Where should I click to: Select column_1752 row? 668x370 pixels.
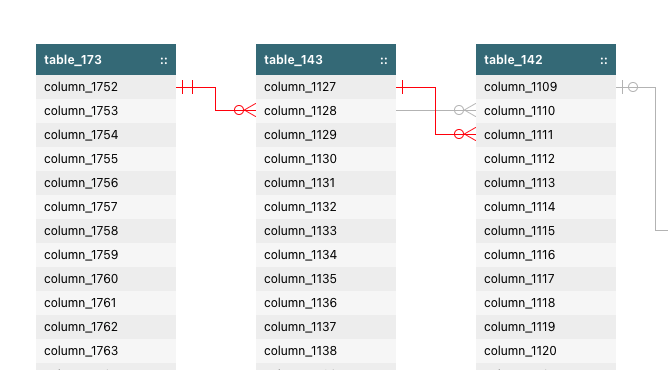pyautogui.click(x=106, y=87)
